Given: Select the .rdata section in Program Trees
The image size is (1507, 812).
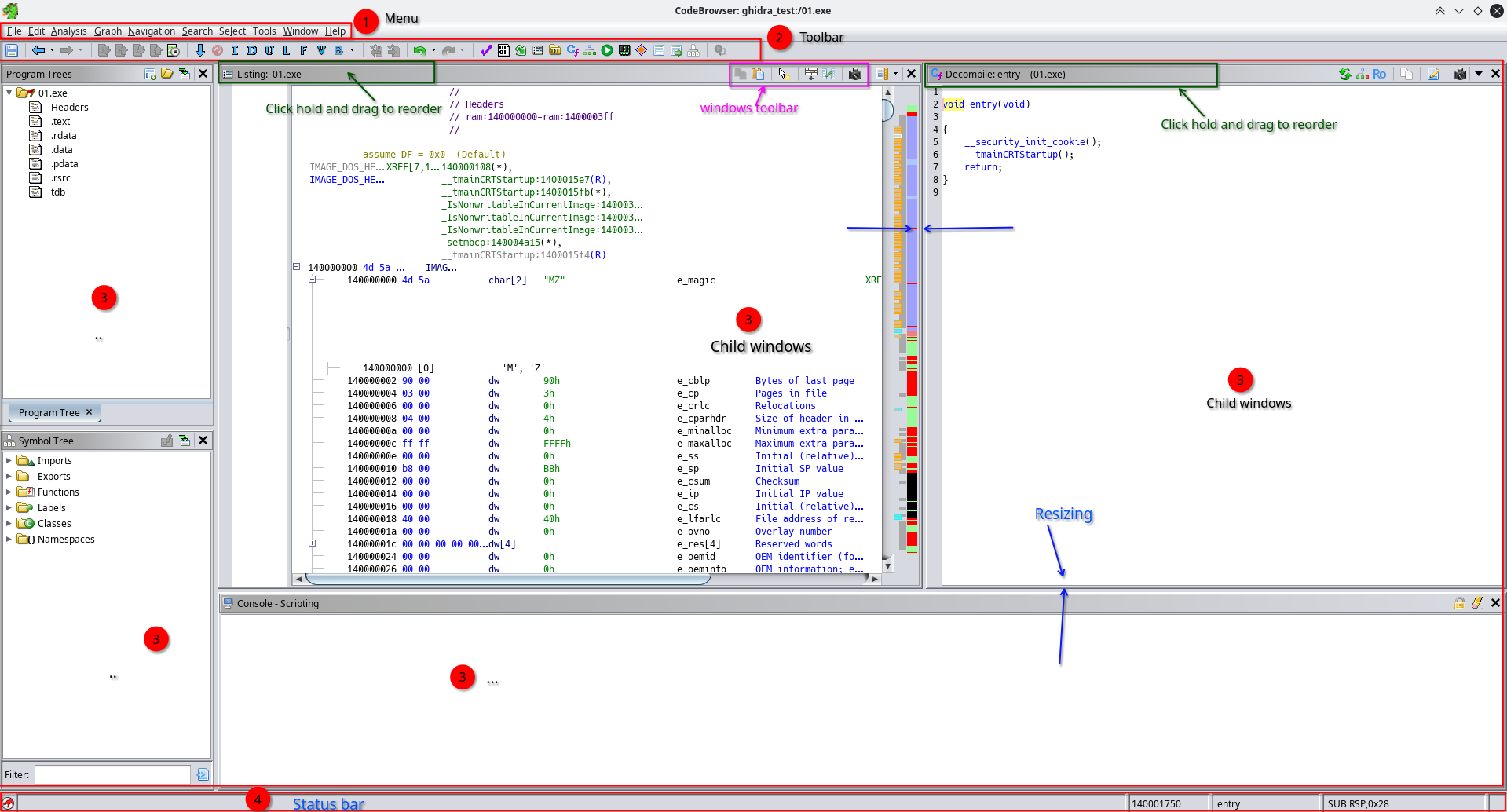Looking at the screenshot, I should [64, 135].
